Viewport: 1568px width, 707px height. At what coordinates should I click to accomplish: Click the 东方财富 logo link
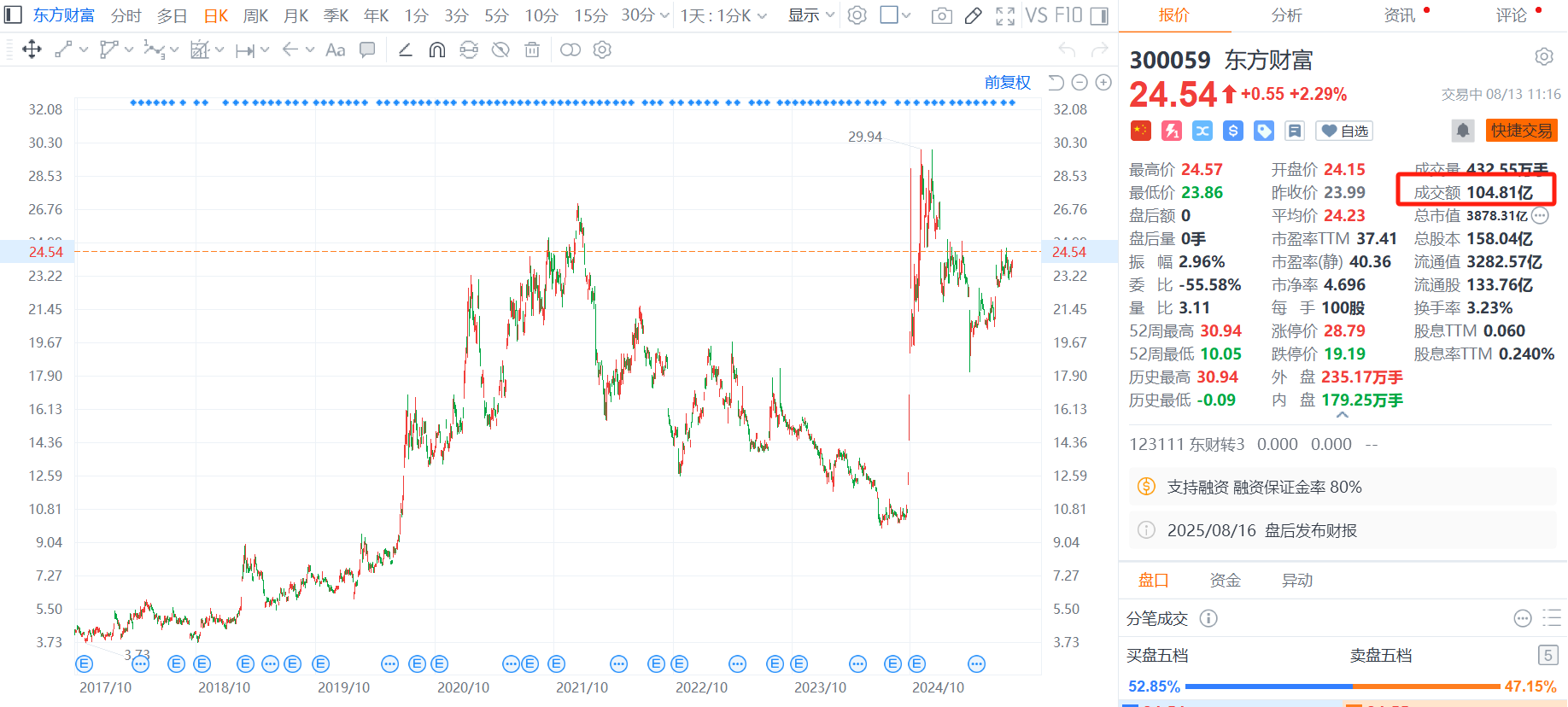(63, 15)
